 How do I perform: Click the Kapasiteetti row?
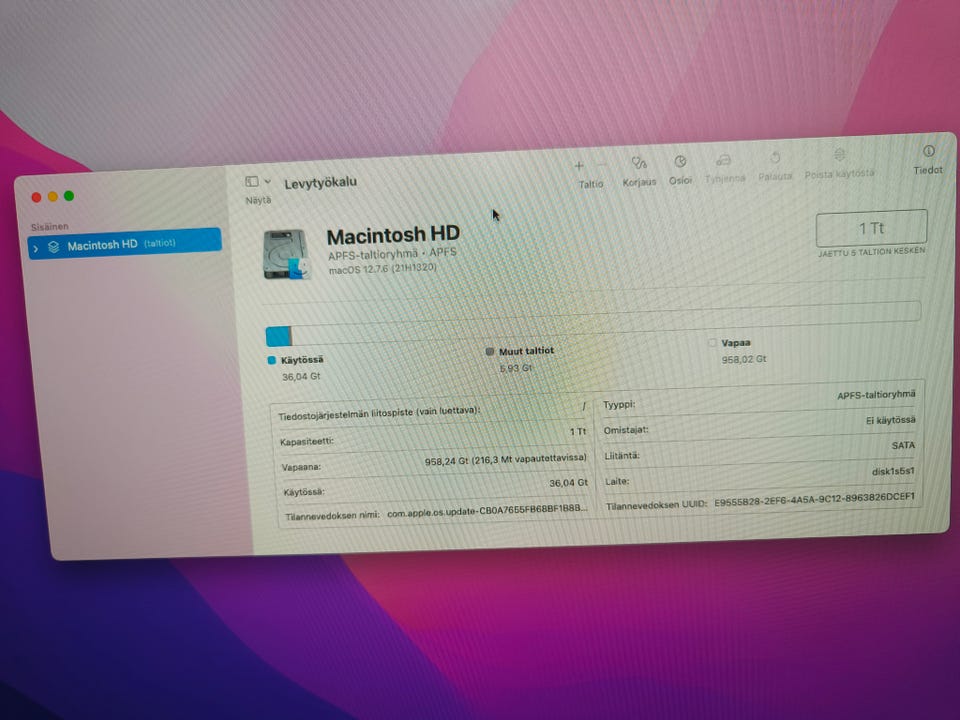(432, 436)
